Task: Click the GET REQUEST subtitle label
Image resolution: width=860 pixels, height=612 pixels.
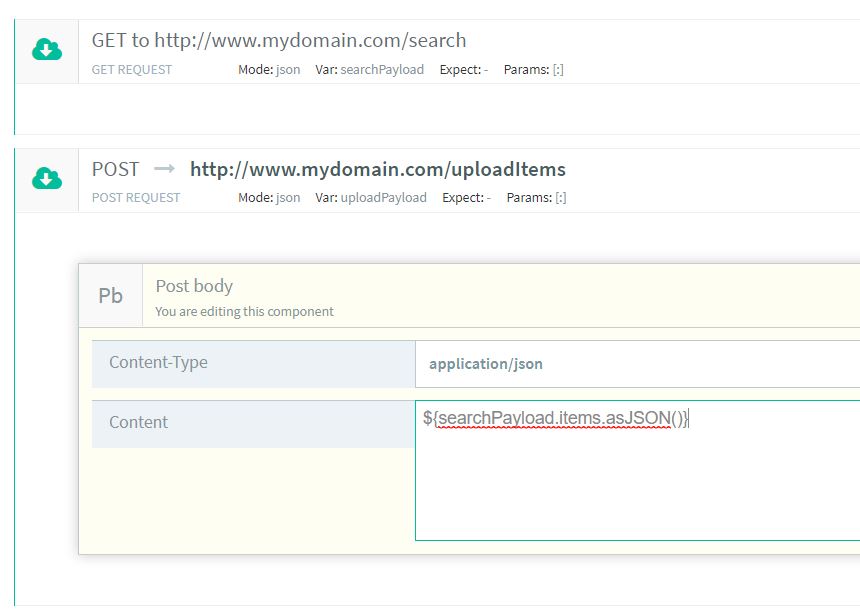Action: tap(132, 70)
